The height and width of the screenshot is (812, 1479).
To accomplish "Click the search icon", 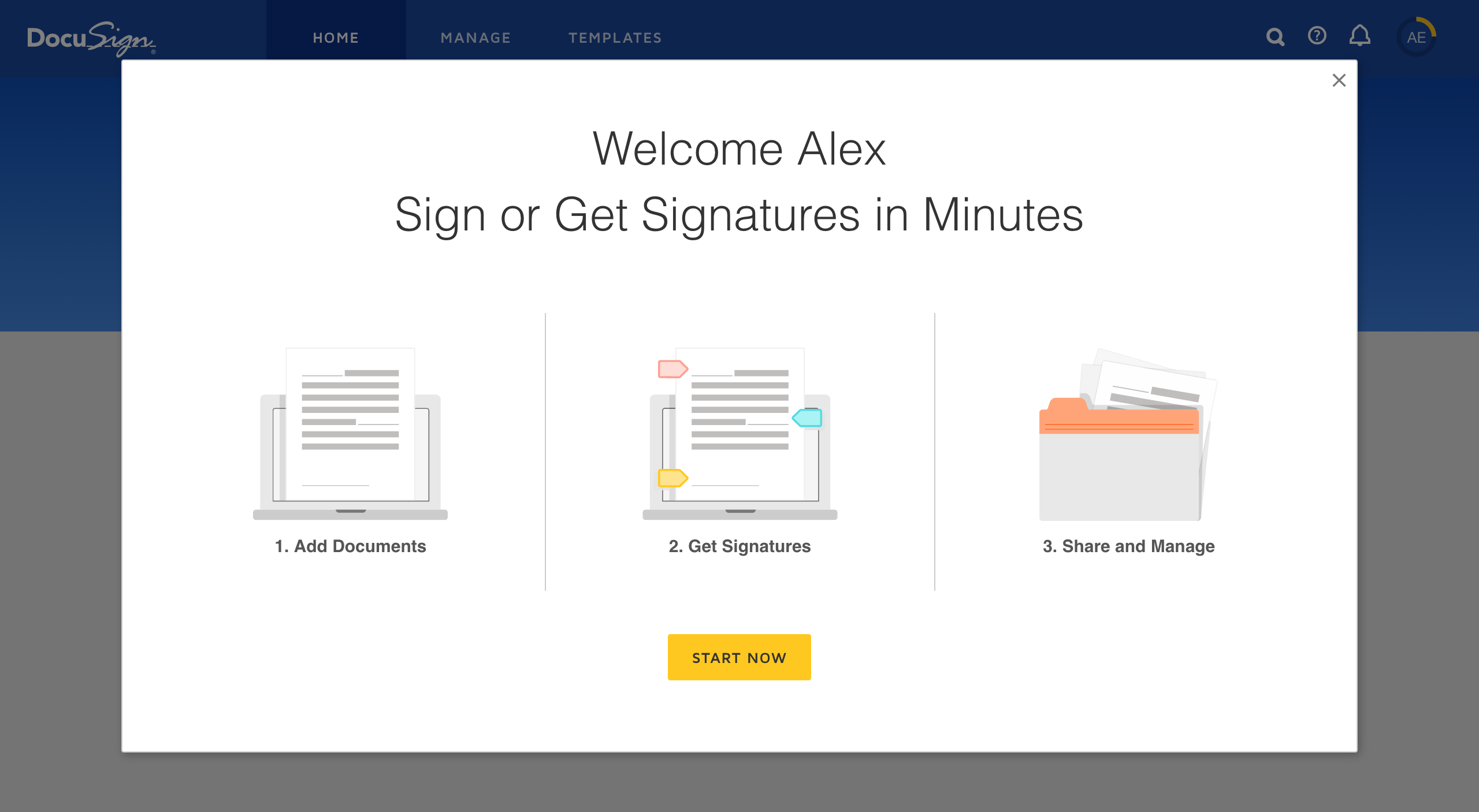I will 1275,37.
